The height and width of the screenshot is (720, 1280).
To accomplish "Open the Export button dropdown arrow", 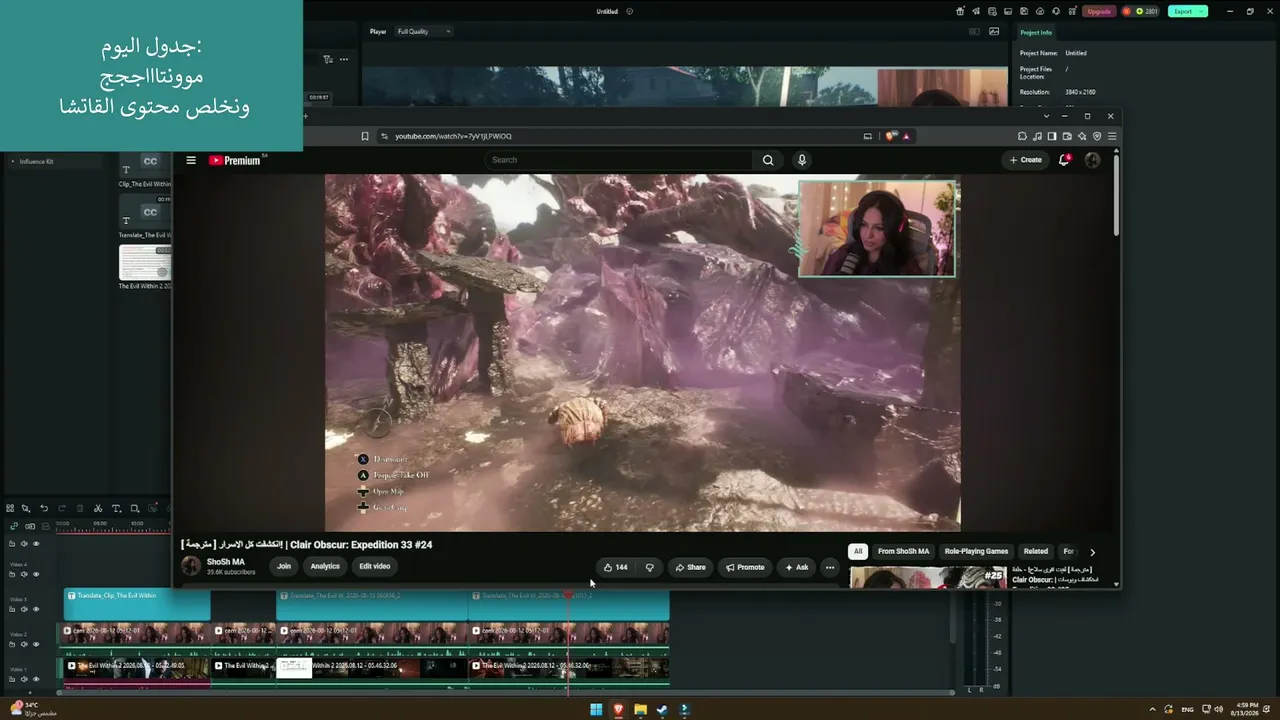I will click(x=1202, y=11).
